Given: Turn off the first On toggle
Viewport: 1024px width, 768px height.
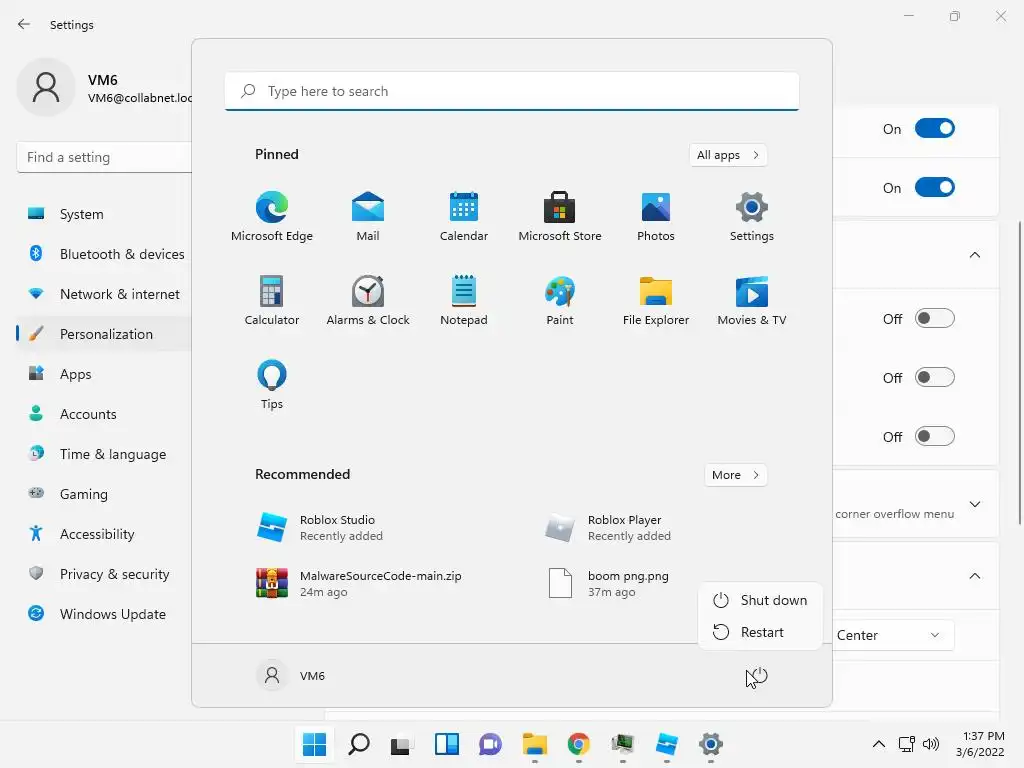Looking at the screenshot, I should click(x=935, y=129).
